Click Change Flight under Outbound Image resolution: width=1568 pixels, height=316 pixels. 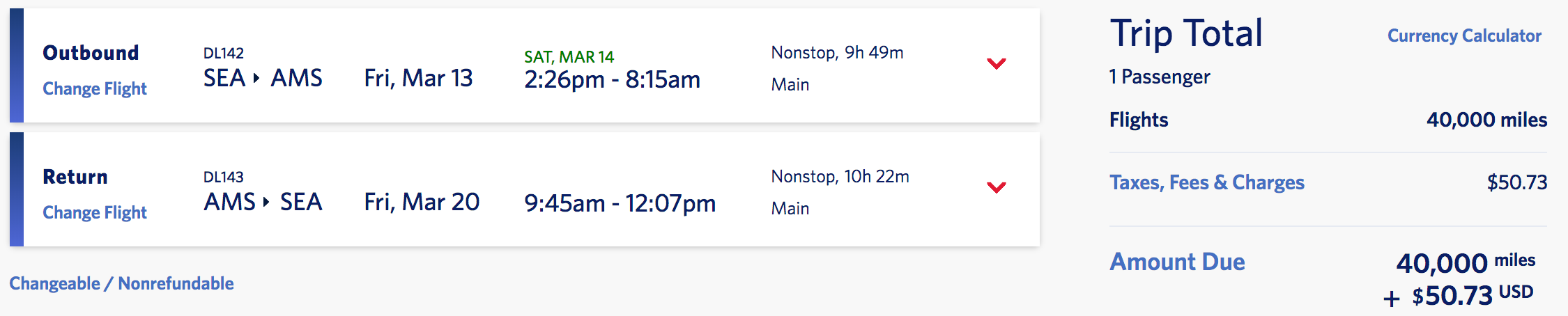(95, 88)
